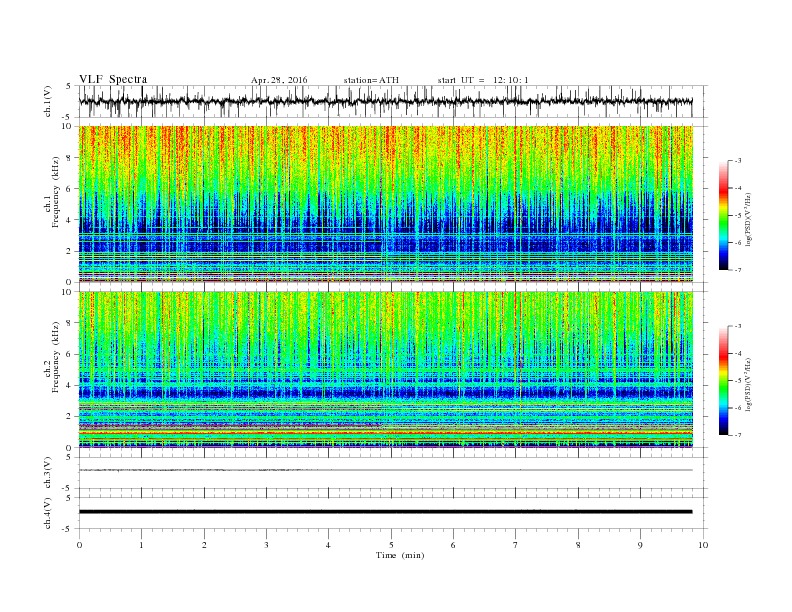792x612 pixels.
Task: Click the "ch.3(V)" axis label
Action: click(48, 473)
